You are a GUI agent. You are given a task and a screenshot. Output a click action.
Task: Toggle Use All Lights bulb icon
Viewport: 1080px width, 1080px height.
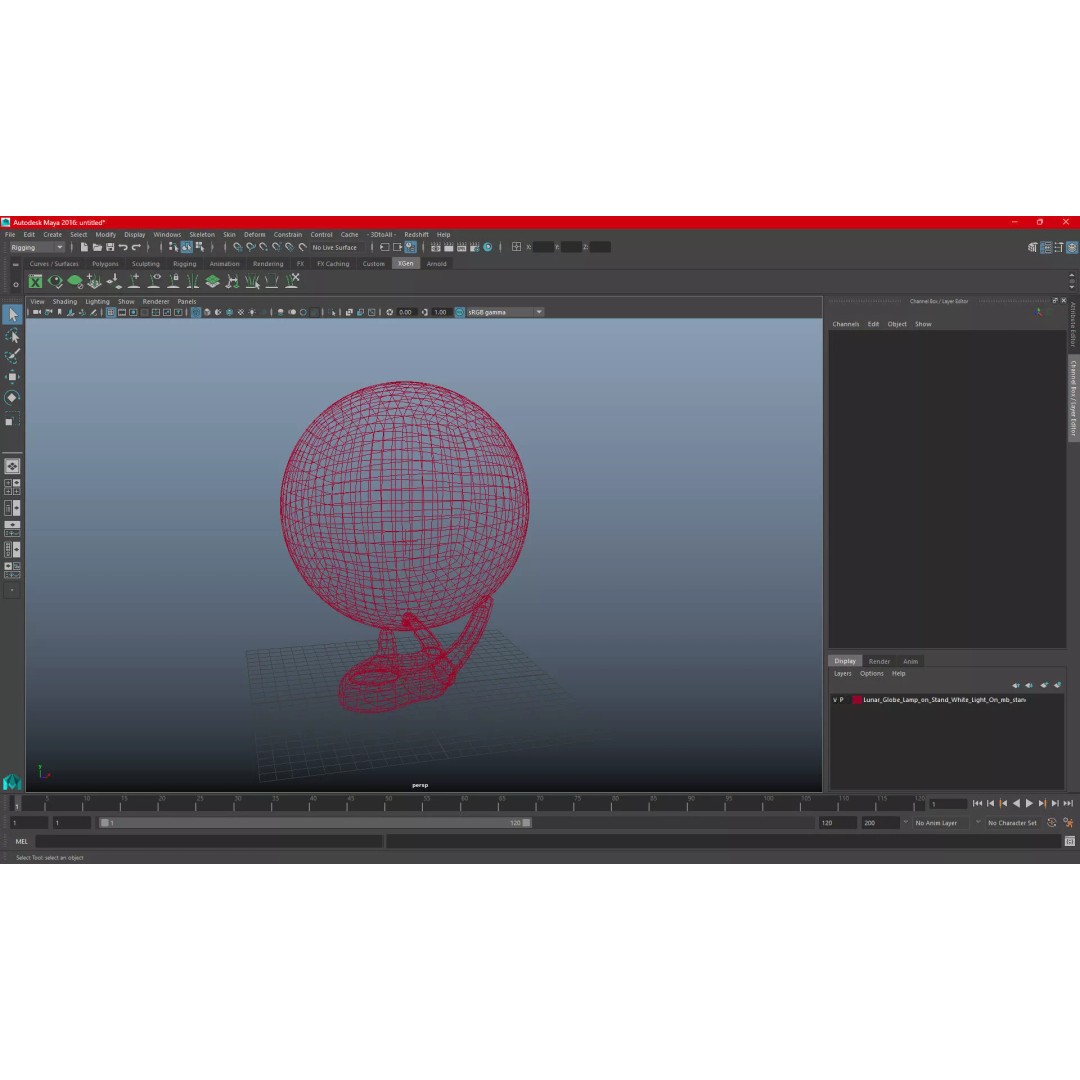[252, 312]
